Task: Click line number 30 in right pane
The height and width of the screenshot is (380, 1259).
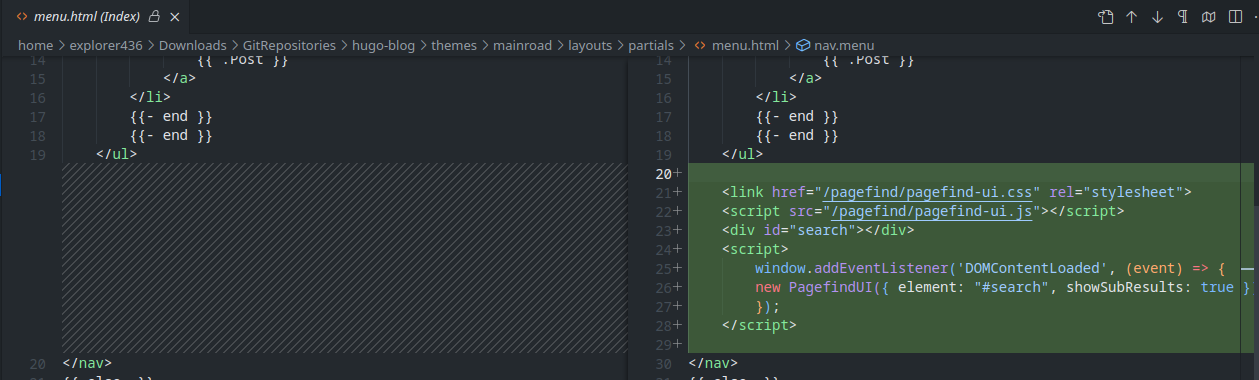Action: pos(664,363)
